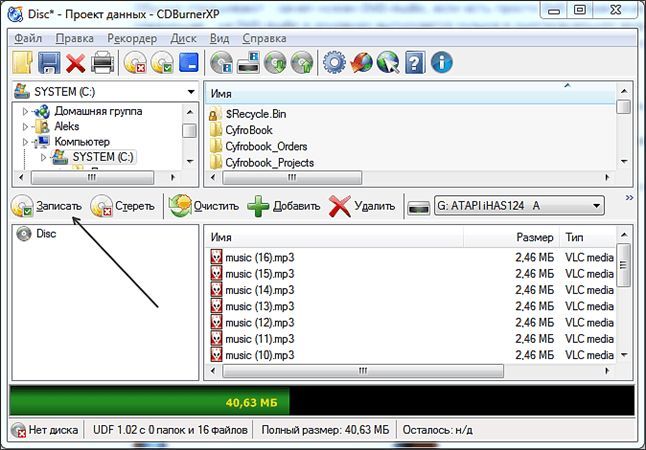Viewport: 646px width, 450px height.
Task: Click the top toolbar burn disc icon with green check
Action: point(162,63)
